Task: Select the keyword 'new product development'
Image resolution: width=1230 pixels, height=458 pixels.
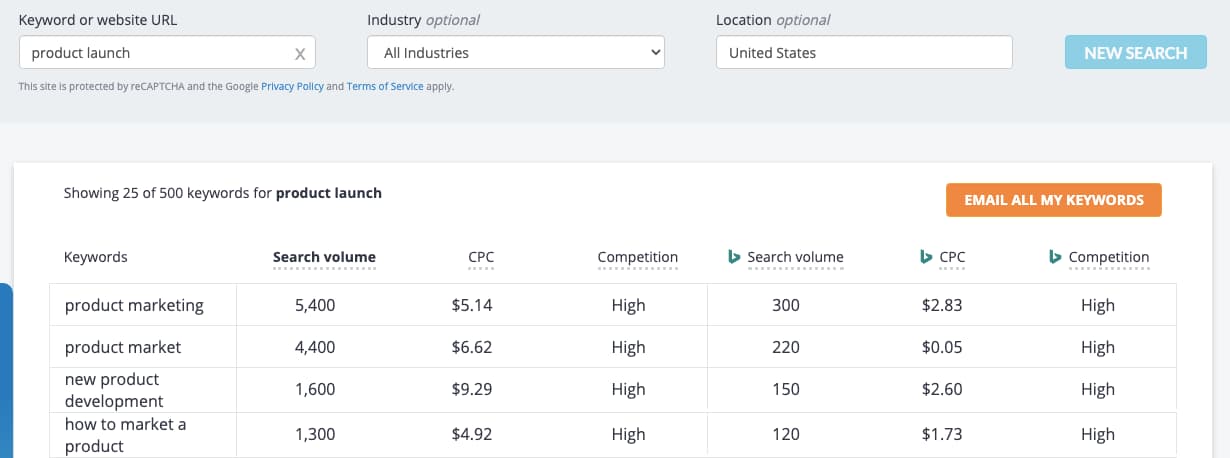Action: (x=114, y=390)
